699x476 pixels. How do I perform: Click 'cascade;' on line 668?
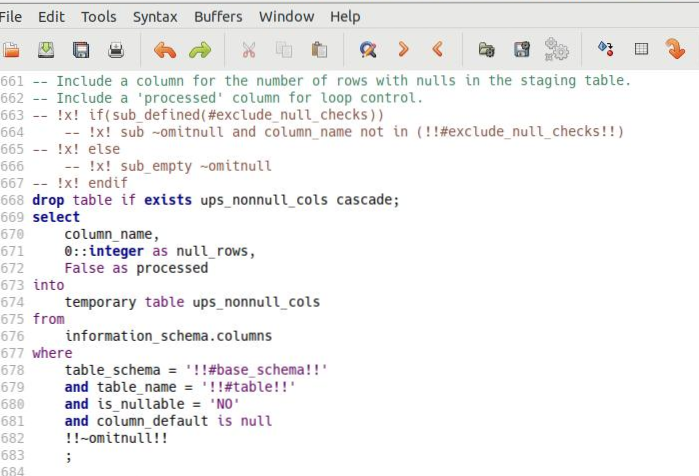[x=368, y=200]
